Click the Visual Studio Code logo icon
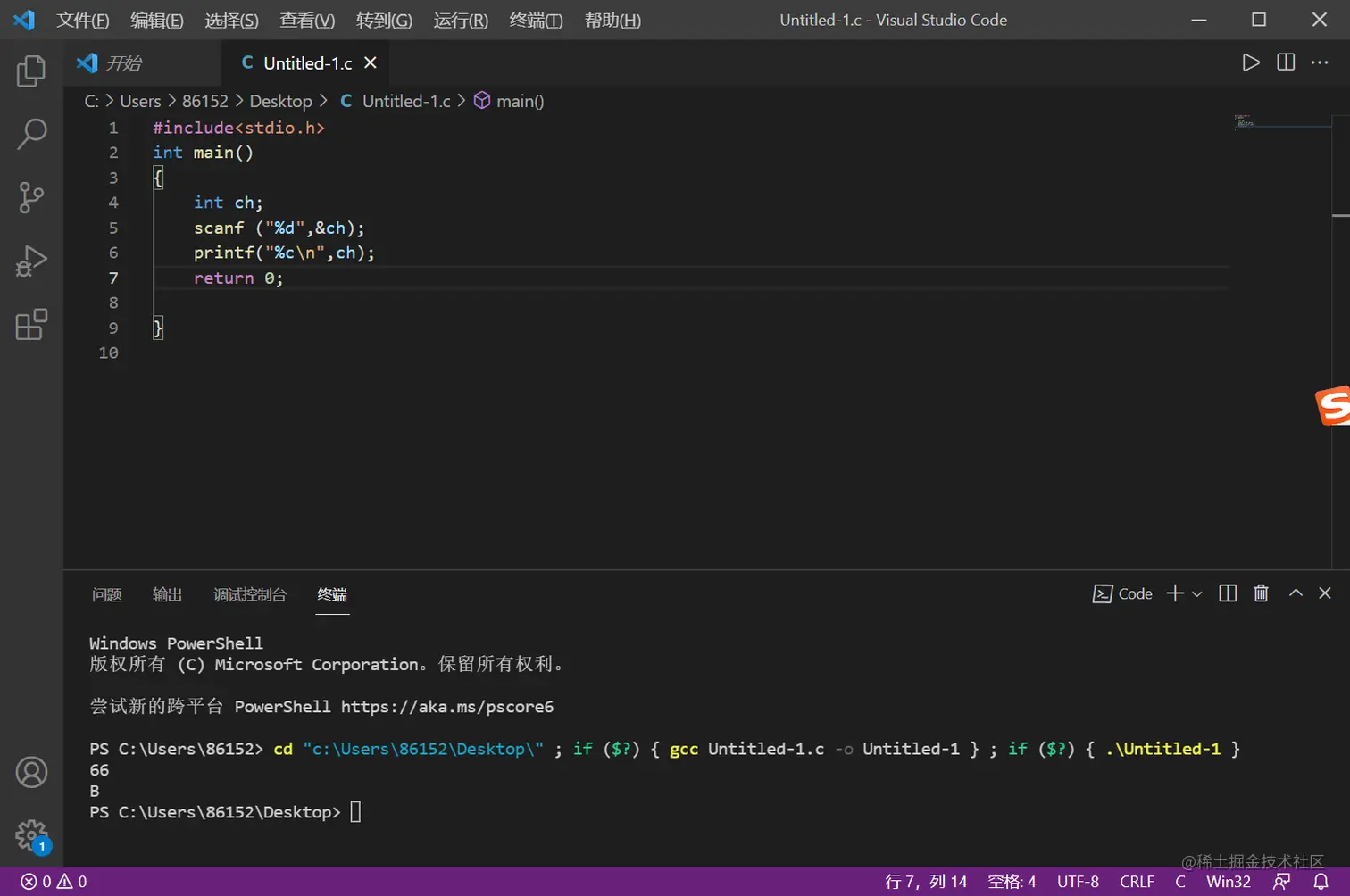The height and width of the screenshot is (896, 1350). 24,20
